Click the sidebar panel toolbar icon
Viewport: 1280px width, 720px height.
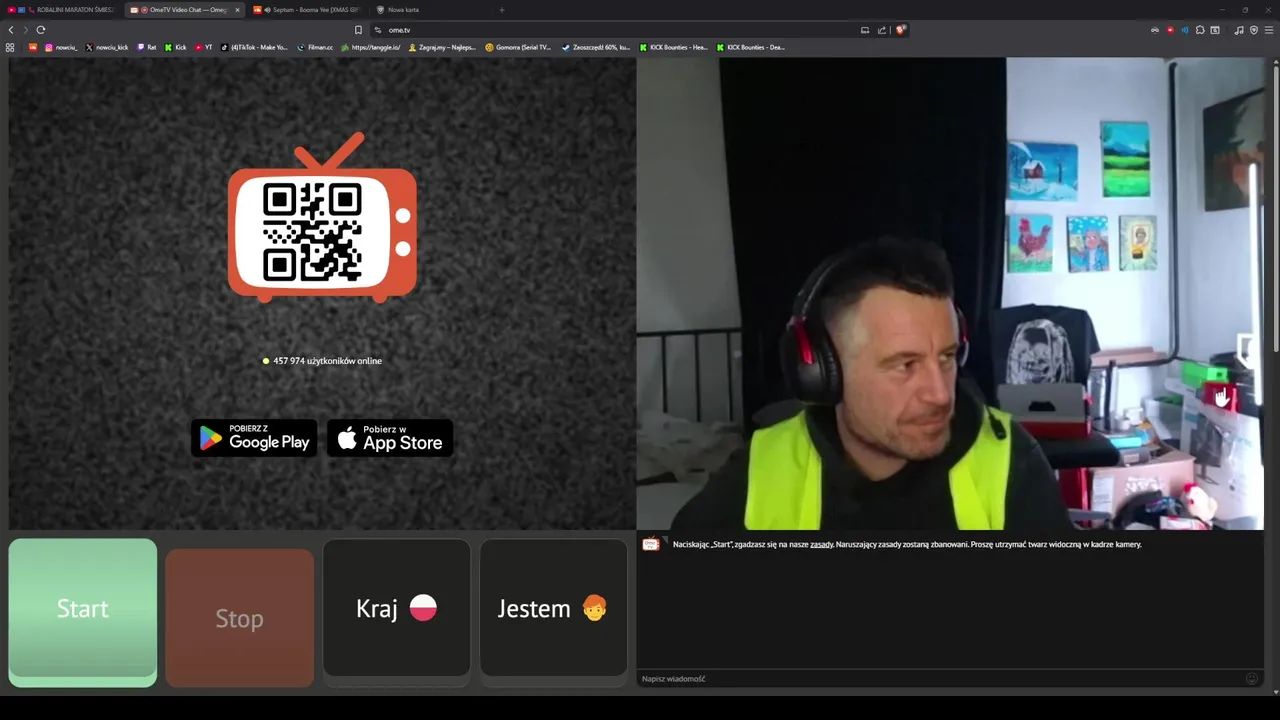tap(1215, 30)
